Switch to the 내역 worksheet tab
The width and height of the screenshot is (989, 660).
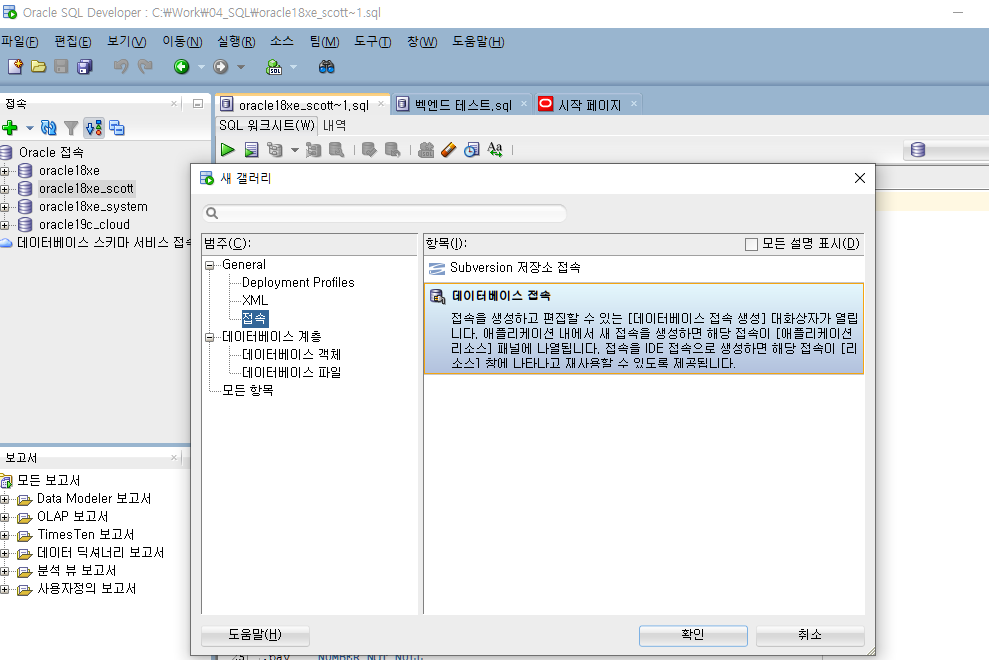(334, 126)
